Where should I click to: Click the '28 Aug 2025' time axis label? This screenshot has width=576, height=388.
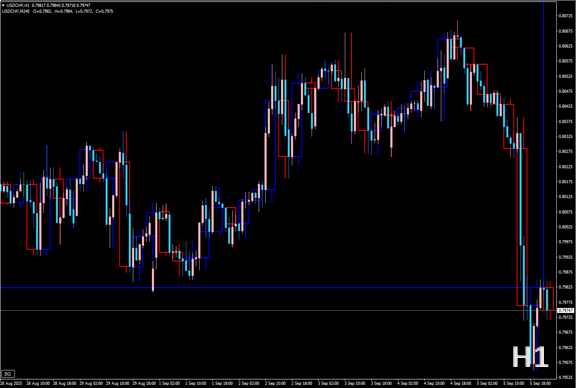[x=11, y=383]
